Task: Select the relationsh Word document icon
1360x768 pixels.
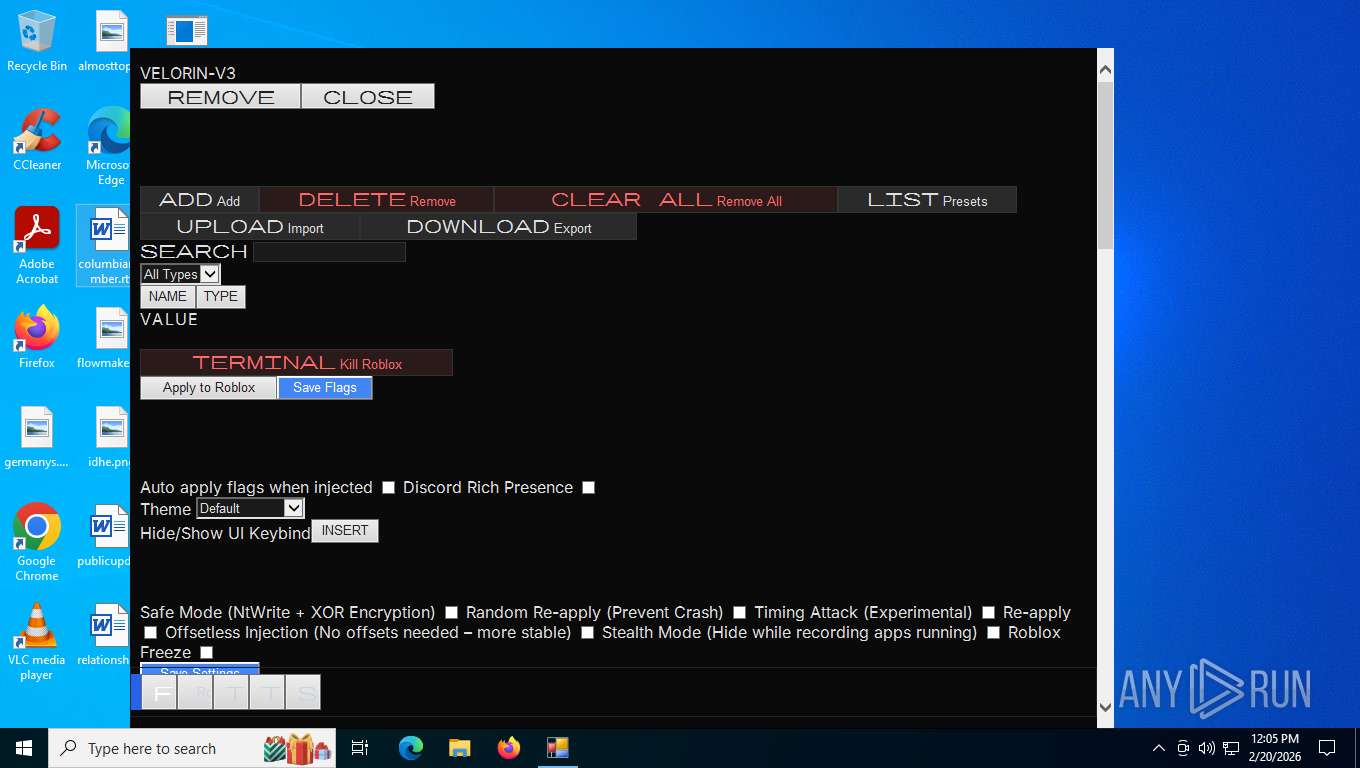Action: pos(104,635)
